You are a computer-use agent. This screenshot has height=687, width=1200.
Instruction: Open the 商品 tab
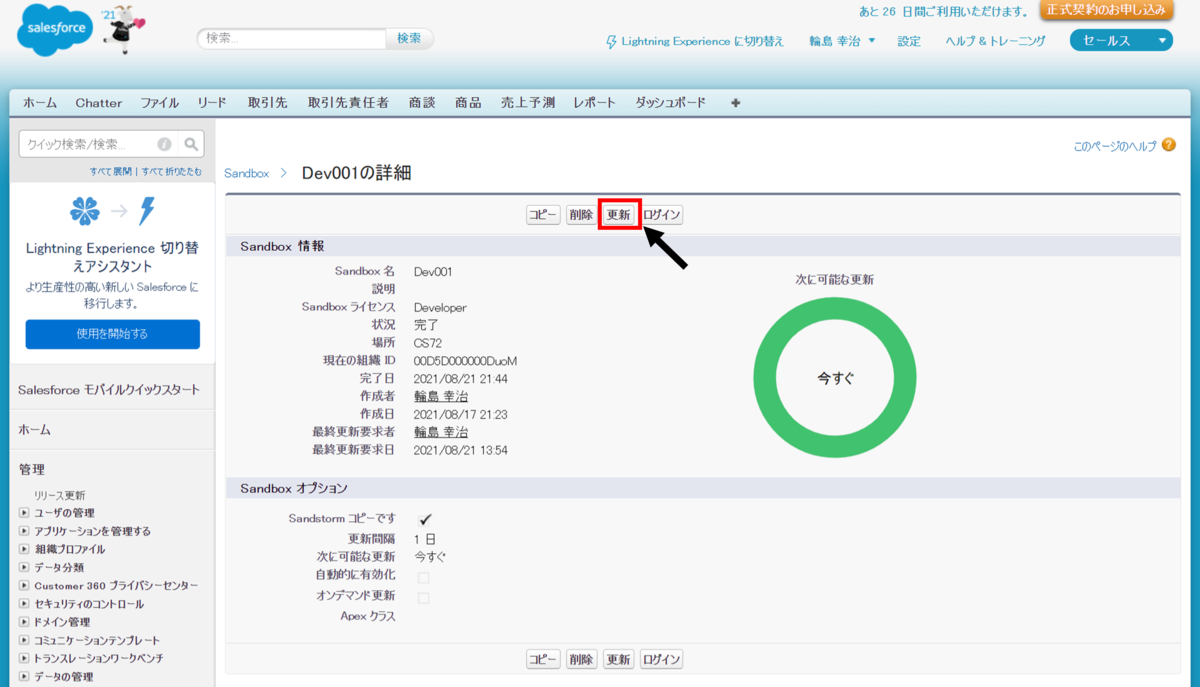click(x=468, y=103)
